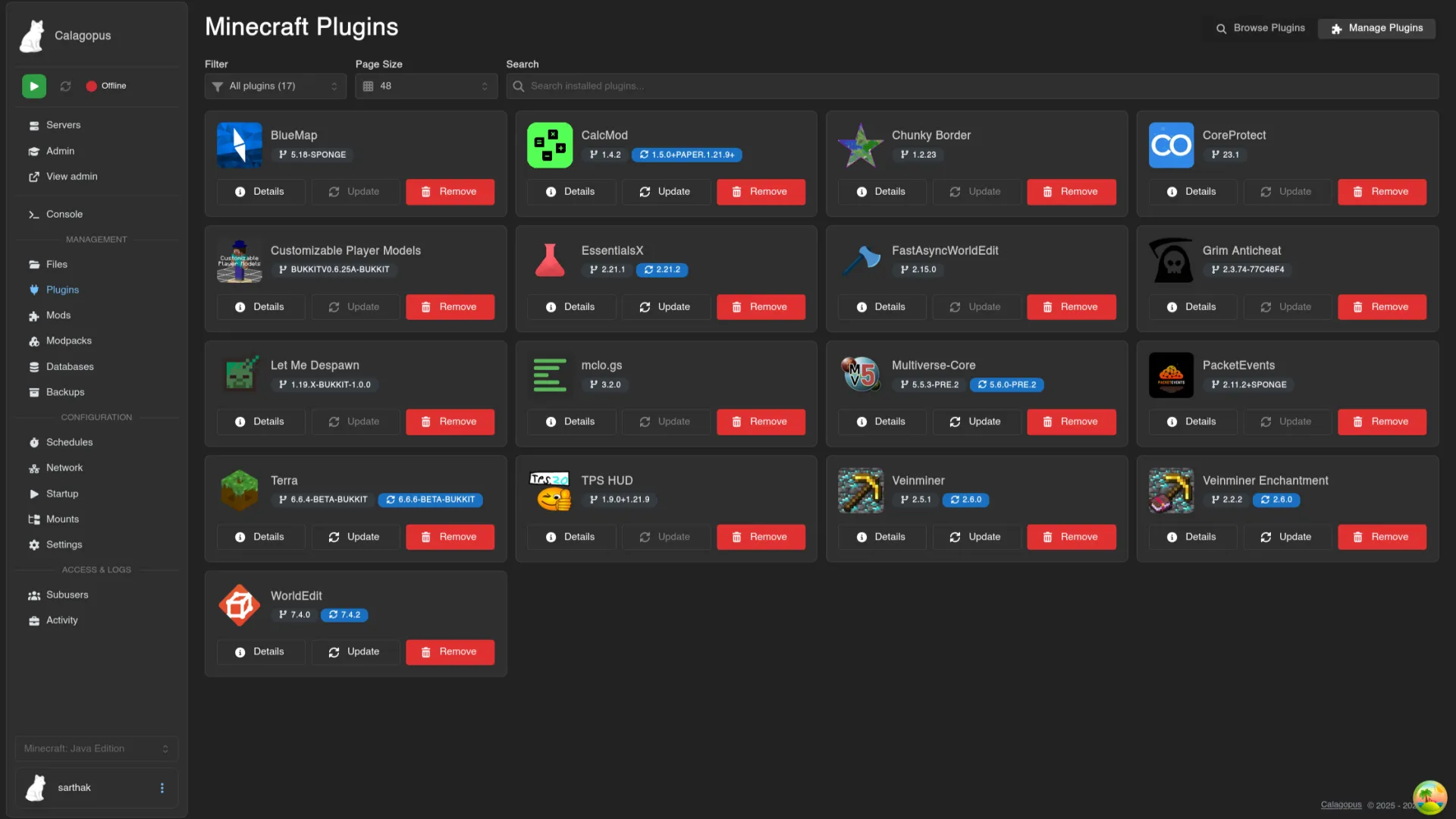Expand the Page Size dropdown
This screenshot has width=1456, height=819.
coord(425,86)
